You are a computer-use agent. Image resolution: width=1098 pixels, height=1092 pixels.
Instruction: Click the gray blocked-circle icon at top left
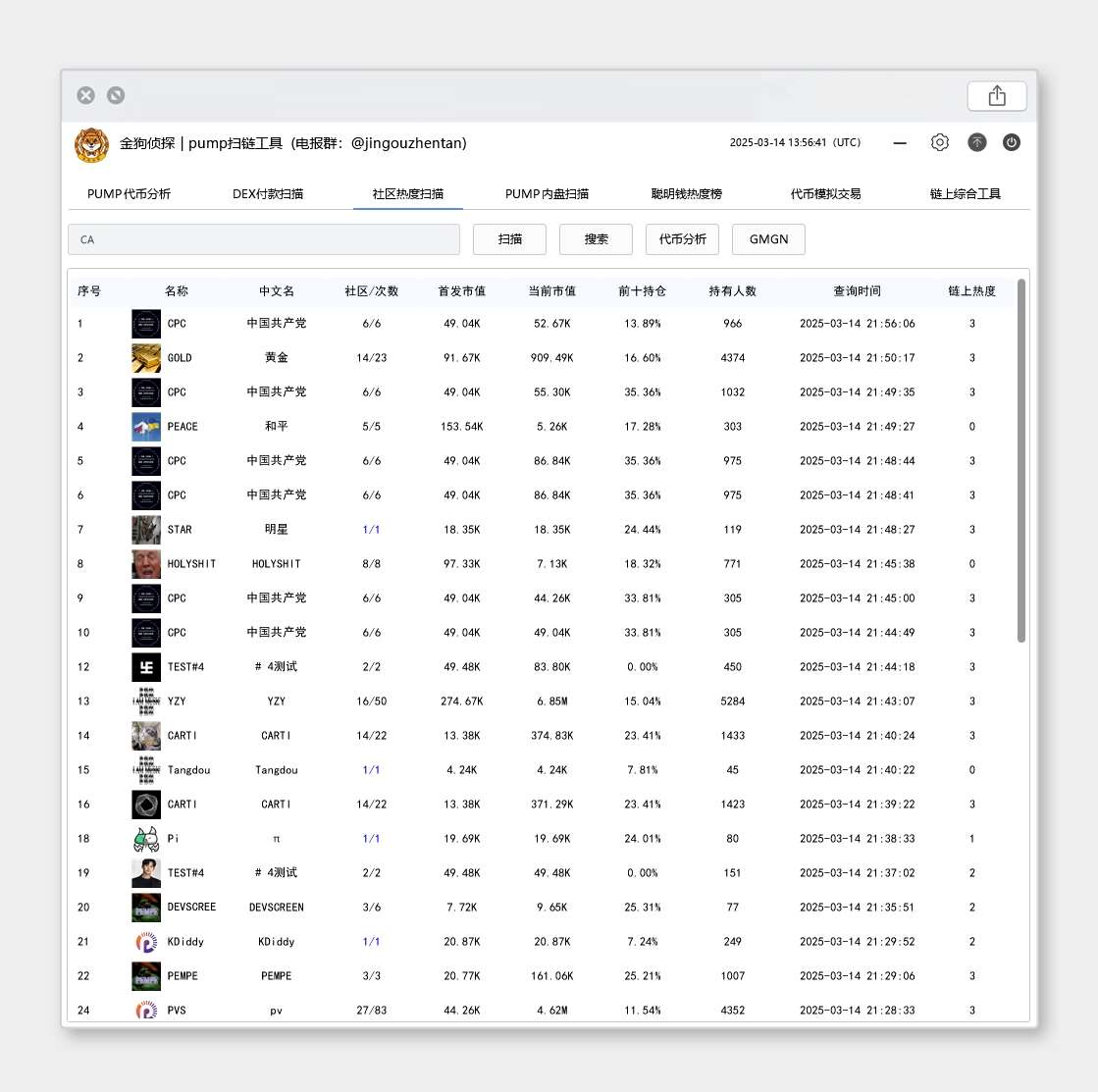[x=116, y=95]
